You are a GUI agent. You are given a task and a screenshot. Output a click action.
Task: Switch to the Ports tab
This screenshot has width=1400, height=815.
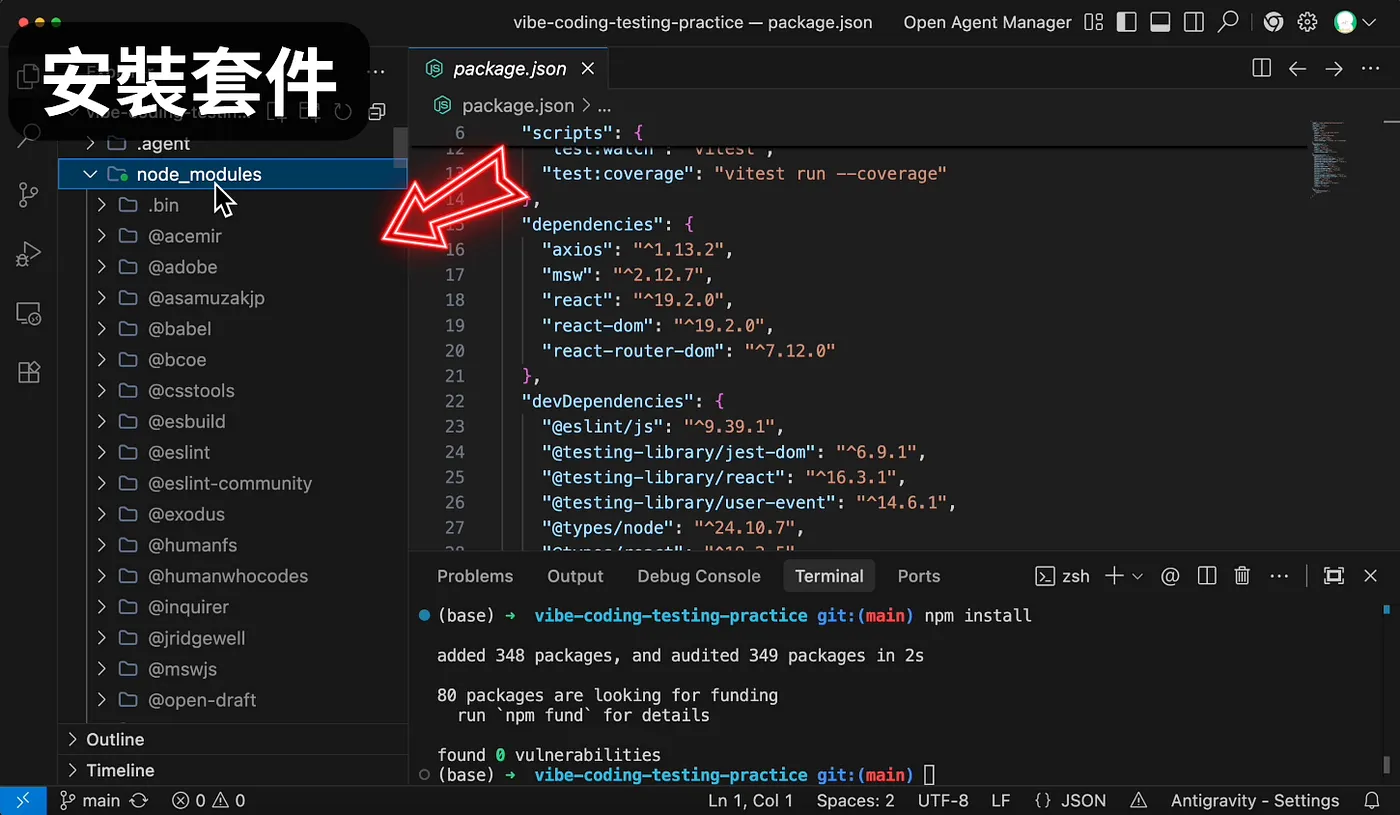[x=919, y=576]
